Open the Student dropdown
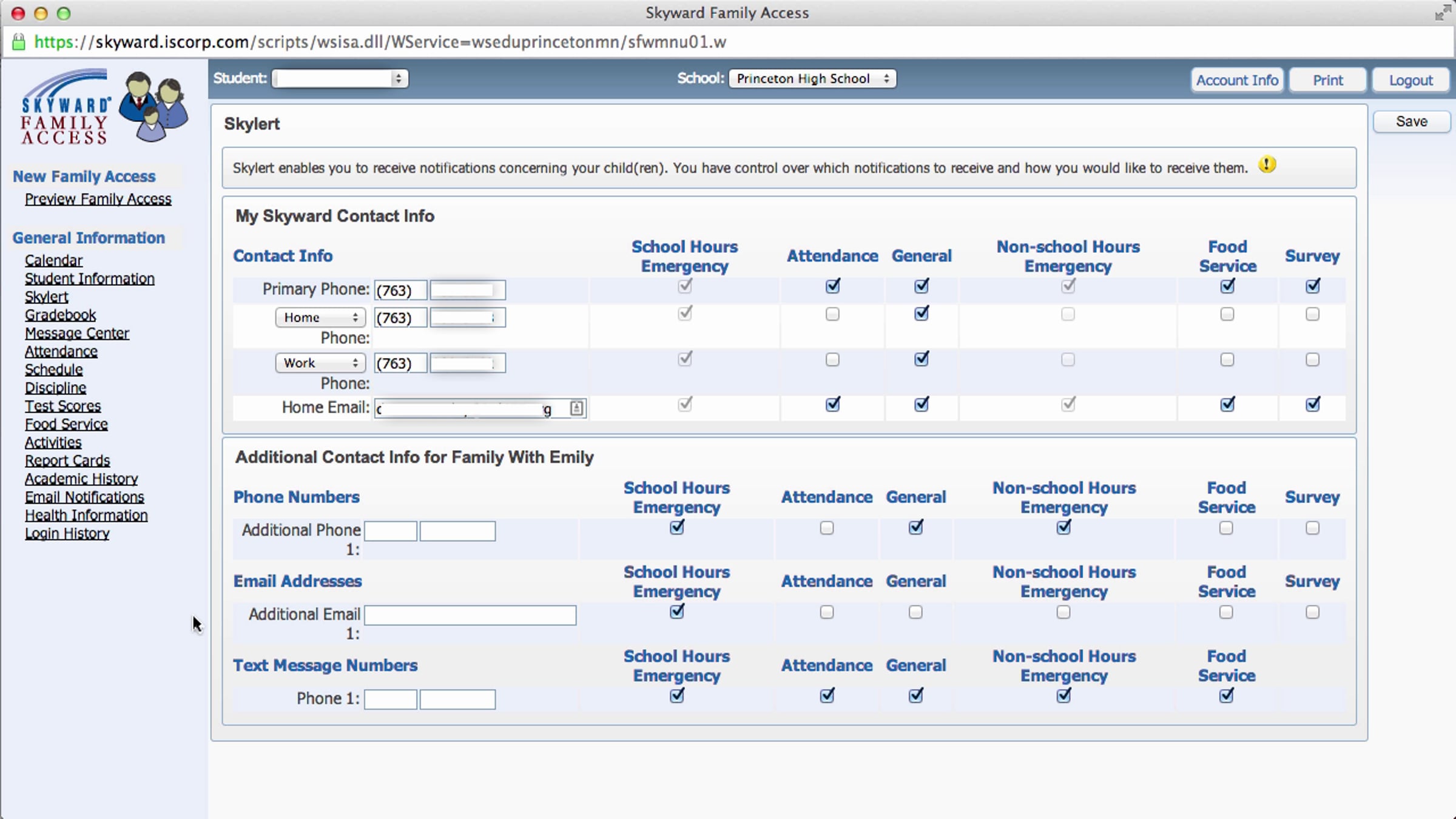Image resolution: width=1456 pixels, height=819 pixels. (x=340, y=78)
